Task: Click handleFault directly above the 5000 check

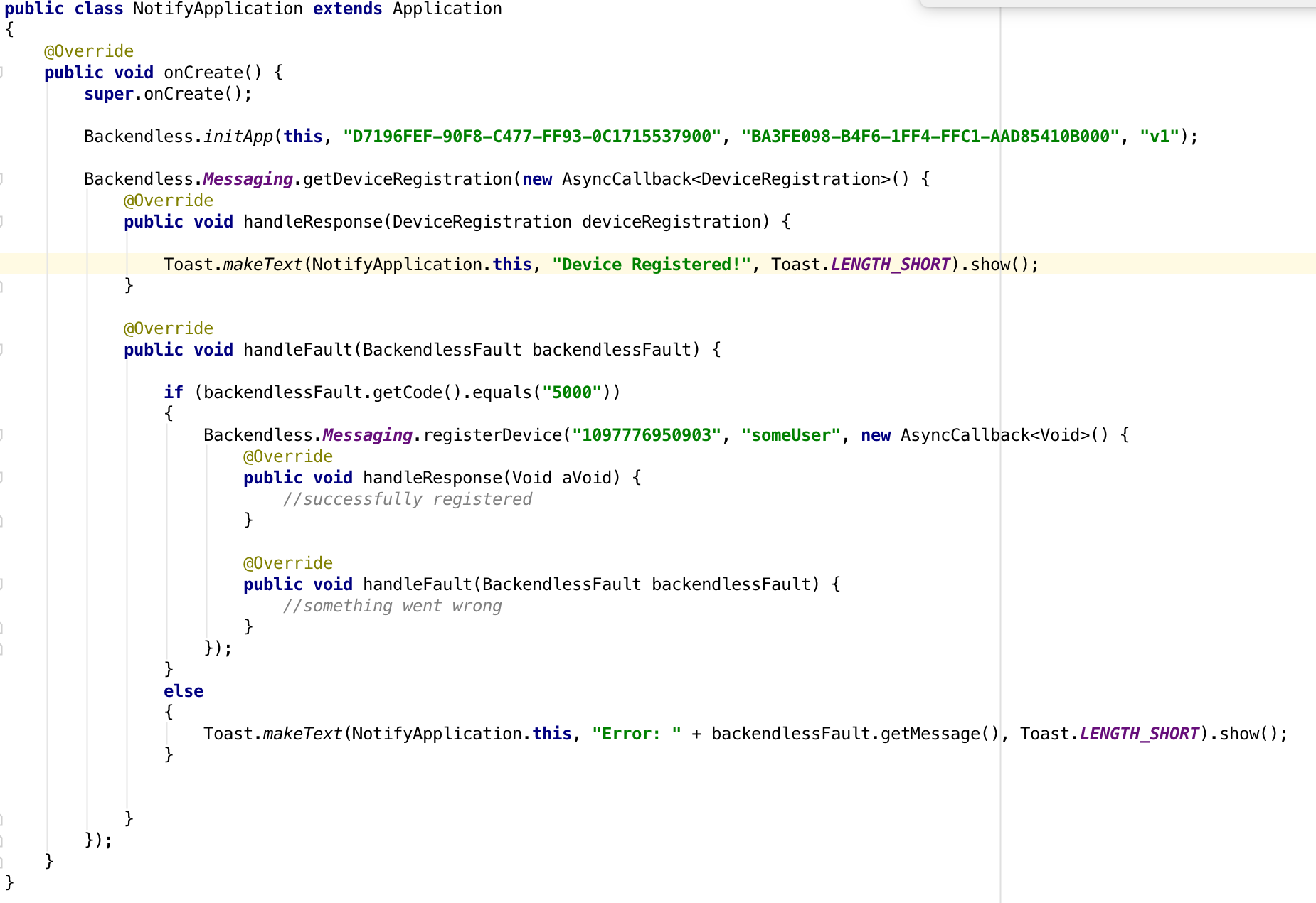Action: (298, 350)
